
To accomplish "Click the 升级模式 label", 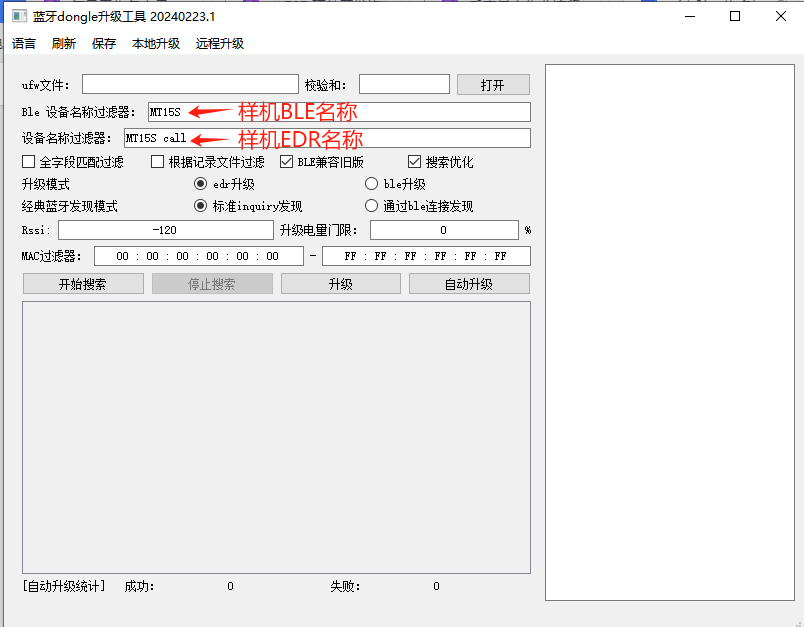I will click(x=46, y=184).
